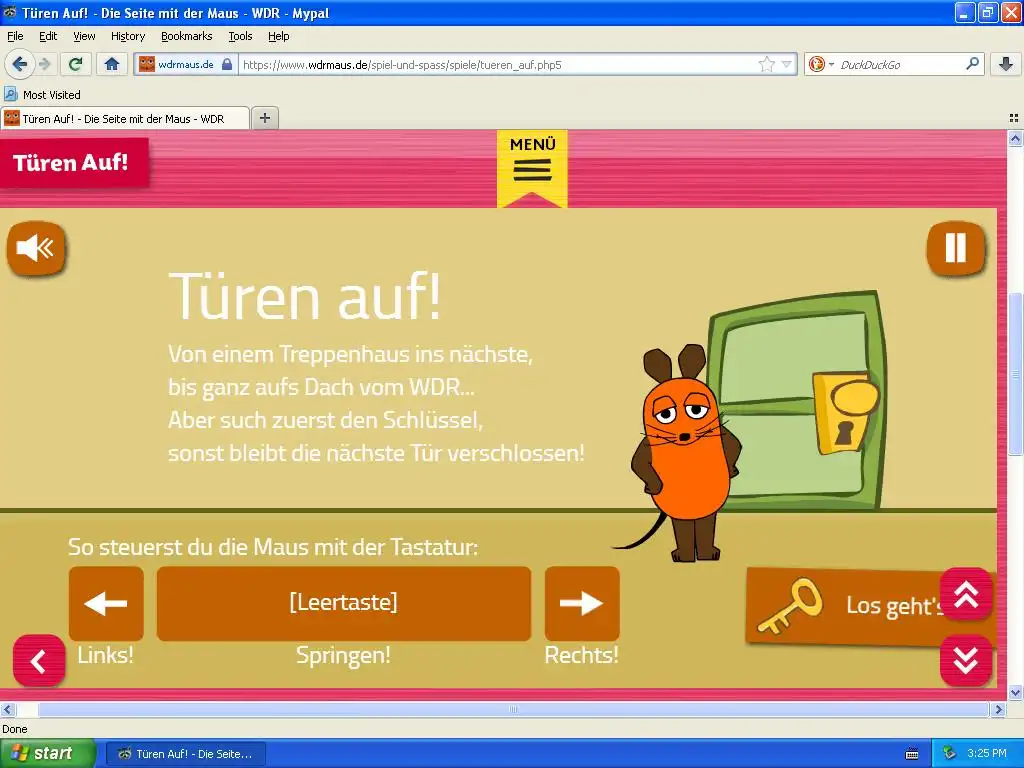Click the 3:25 PM clock
This screenshot has height=768, width=1024.
click(987, 753)
